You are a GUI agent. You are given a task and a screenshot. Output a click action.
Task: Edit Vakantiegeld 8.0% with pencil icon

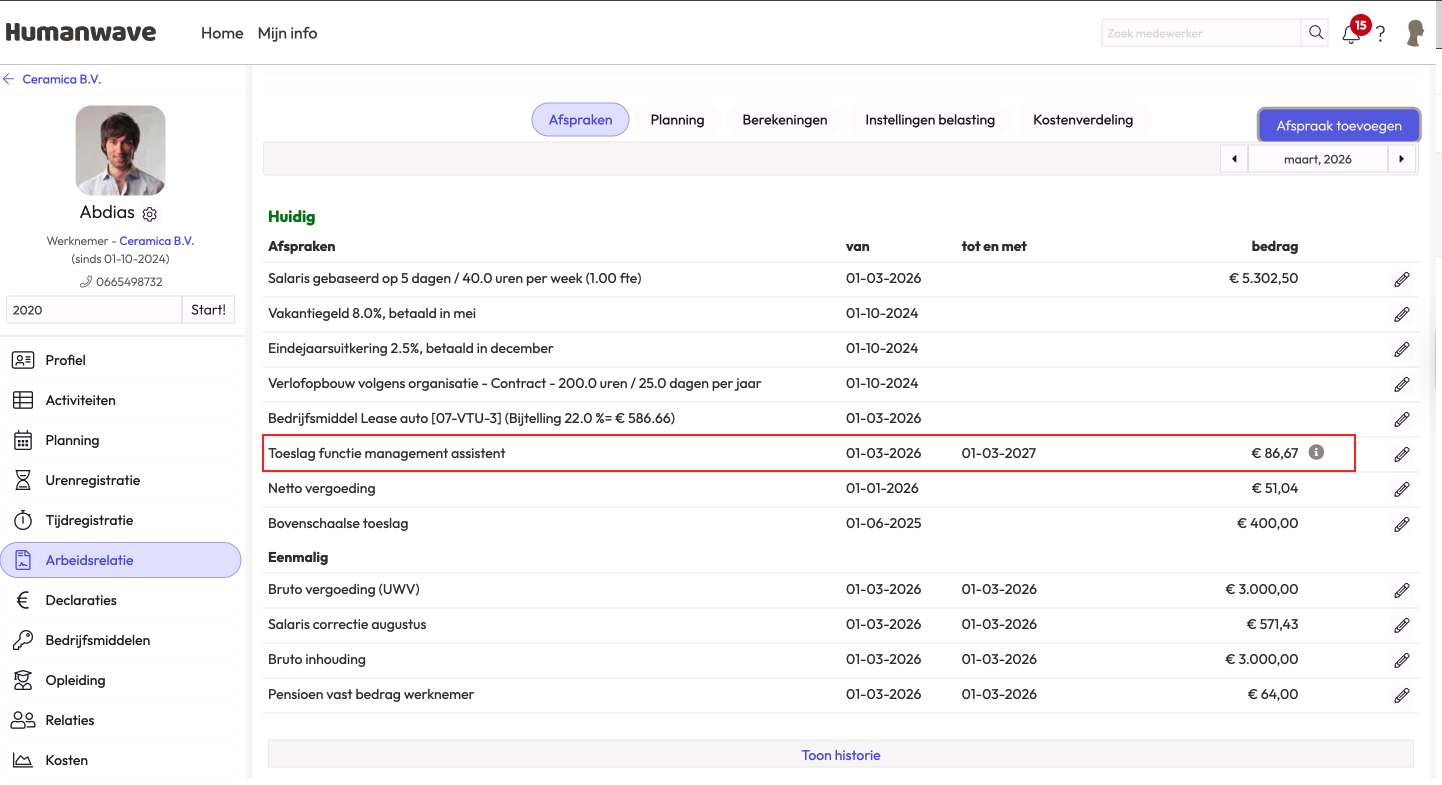[1402, 314]
